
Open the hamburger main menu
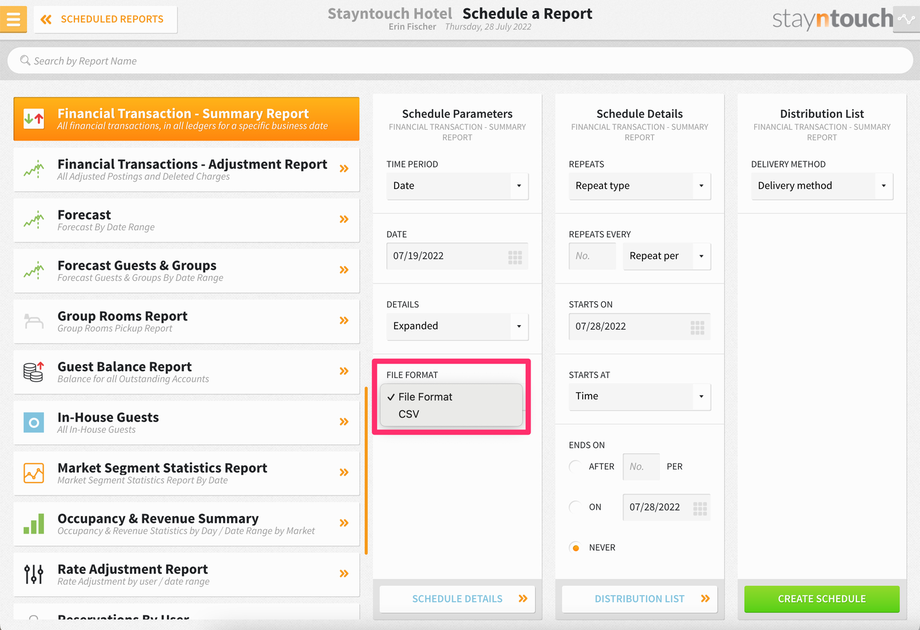point(13,19)
